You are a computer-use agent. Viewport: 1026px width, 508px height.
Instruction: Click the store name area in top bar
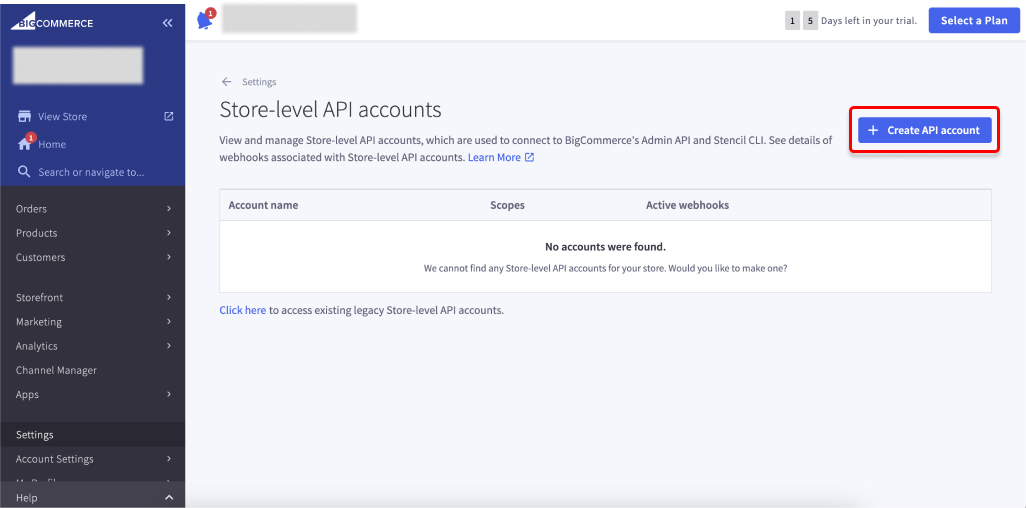click(289, 18)
